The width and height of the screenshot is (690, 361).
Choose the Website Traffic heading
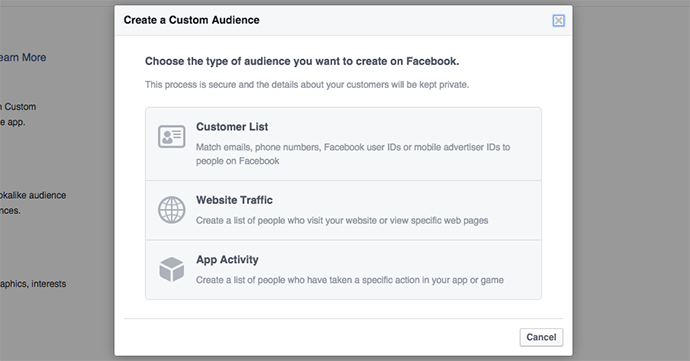click(234, 200)
